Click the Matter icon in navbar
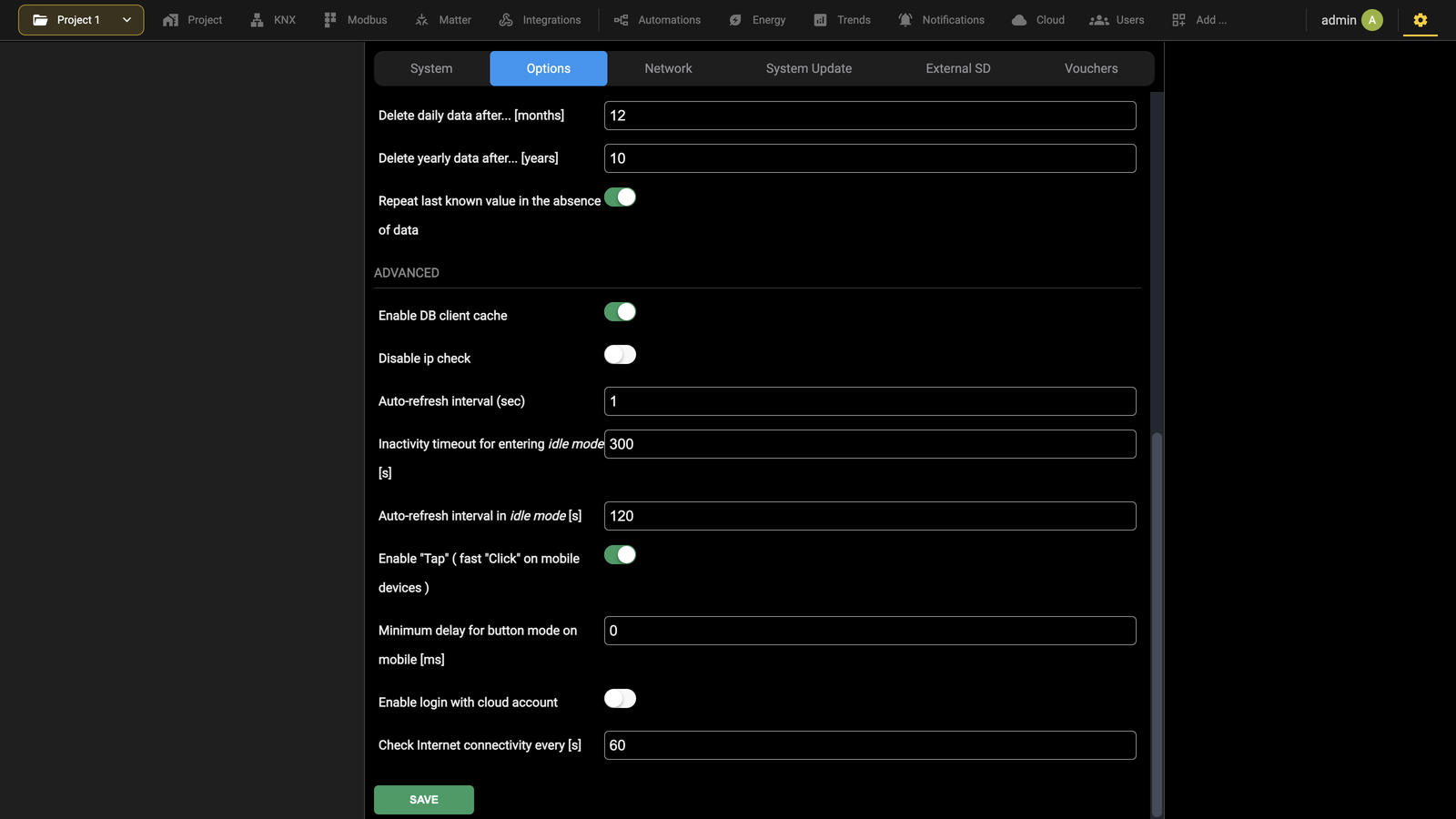Viewport: 1456px width, 819px height. 422,20
